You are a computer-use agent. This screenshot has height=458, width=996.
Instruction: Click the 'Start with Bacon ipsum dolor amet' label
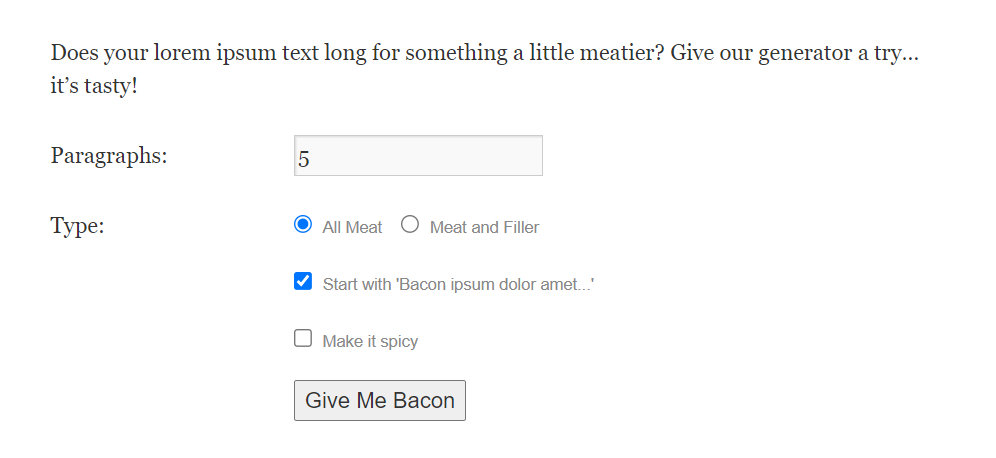point(458,284)
